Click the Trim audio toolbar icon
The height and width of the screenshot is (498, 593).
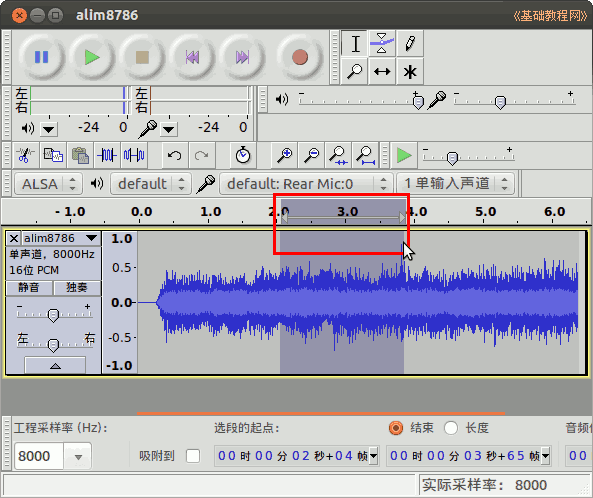[x=107, y=155]
